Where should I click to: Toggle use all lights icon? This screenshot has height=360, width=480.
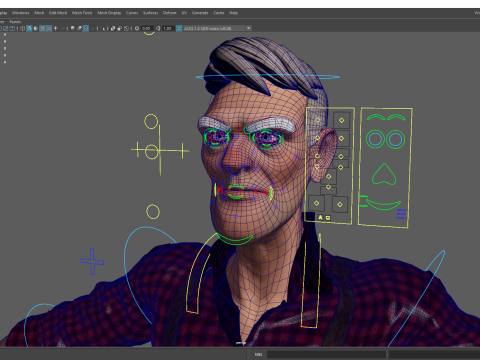(55, 28)
